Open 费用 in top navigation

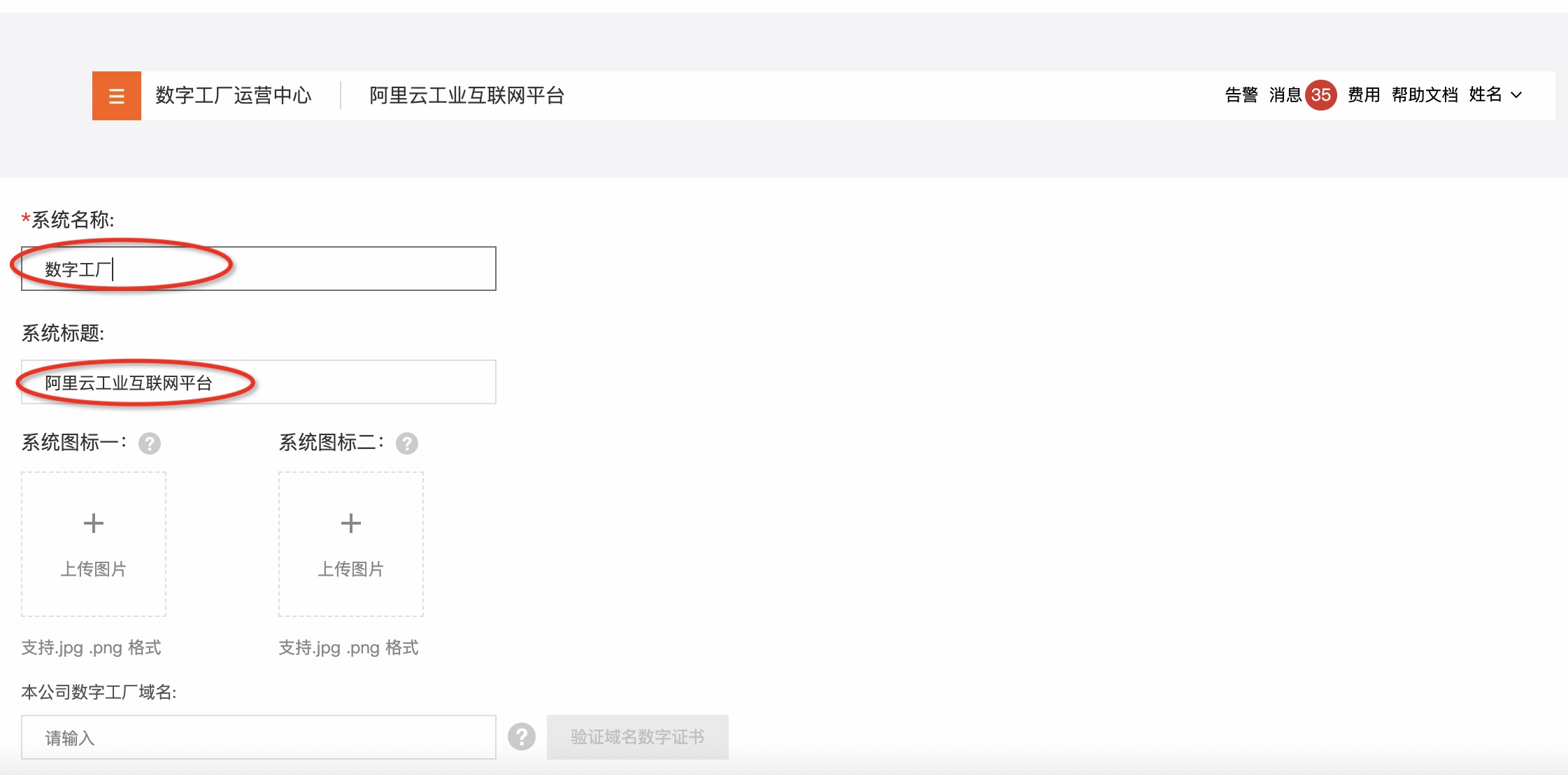(1364, 95)
